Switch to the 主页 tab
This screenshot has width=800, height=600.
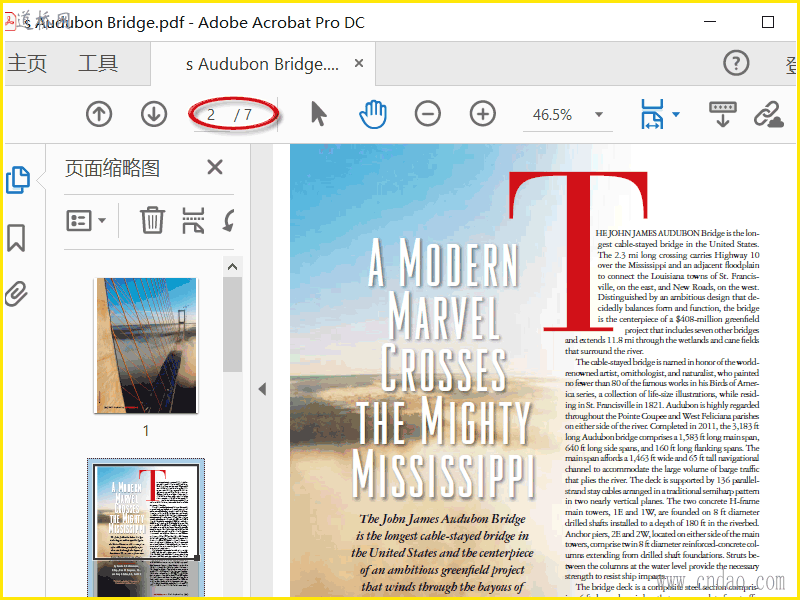(27, 63)
